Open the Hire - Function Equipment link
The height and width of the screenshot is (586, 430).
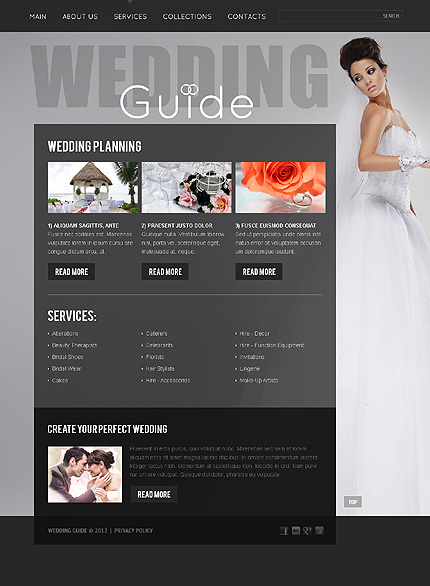(x=272, y=345)
